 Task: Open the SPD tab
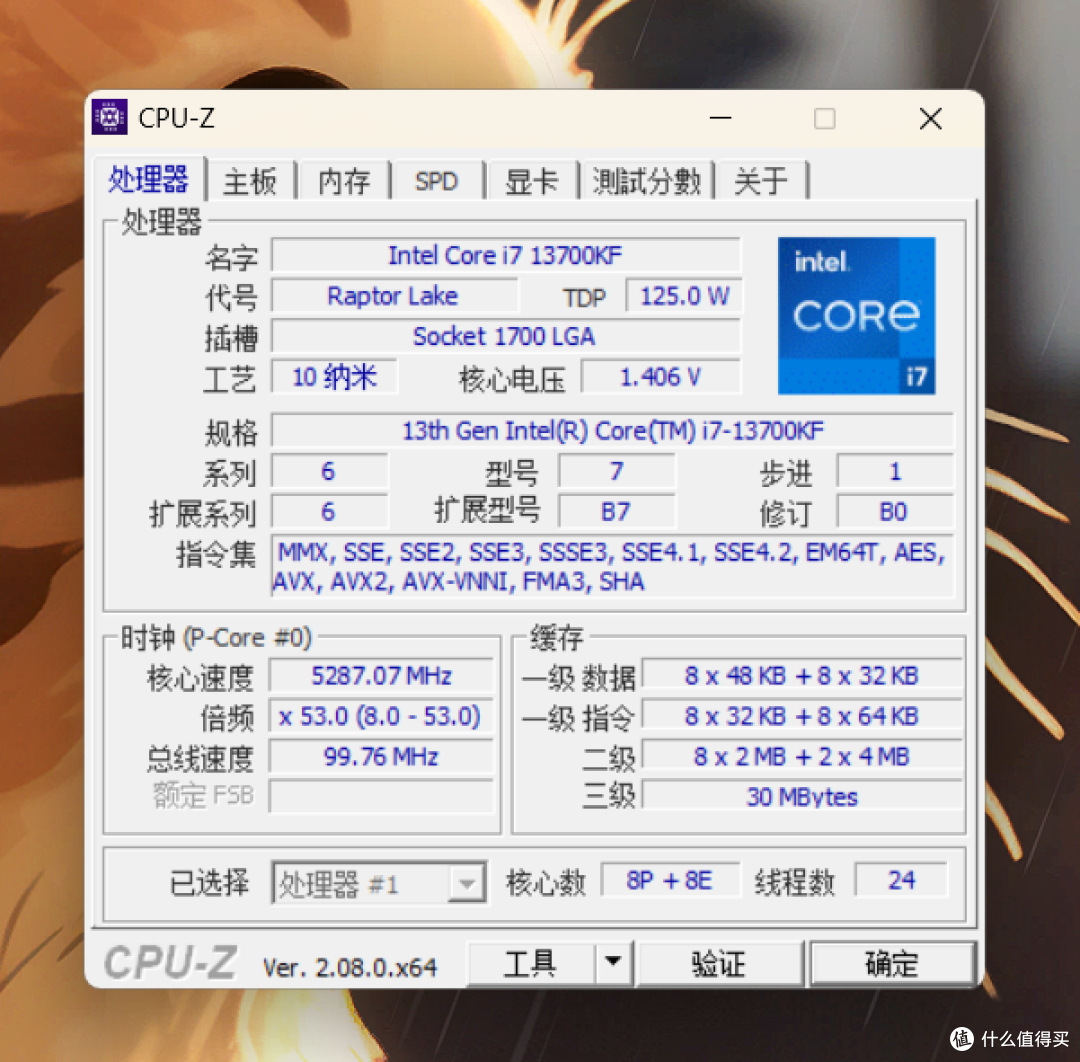(x=436, y=181)
